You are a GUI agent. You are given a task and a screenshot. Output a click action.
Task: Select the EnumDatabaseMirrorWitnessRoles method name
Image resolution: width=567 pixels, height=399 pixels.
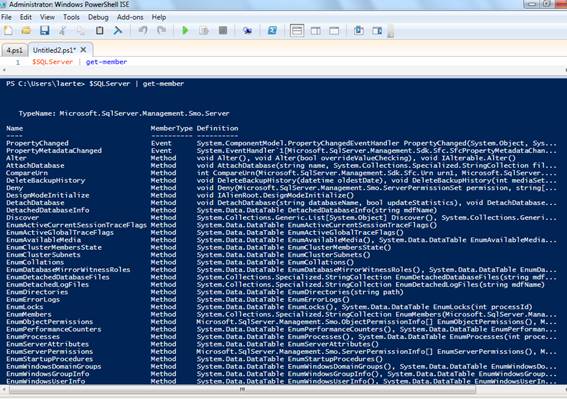pos(68,269)
